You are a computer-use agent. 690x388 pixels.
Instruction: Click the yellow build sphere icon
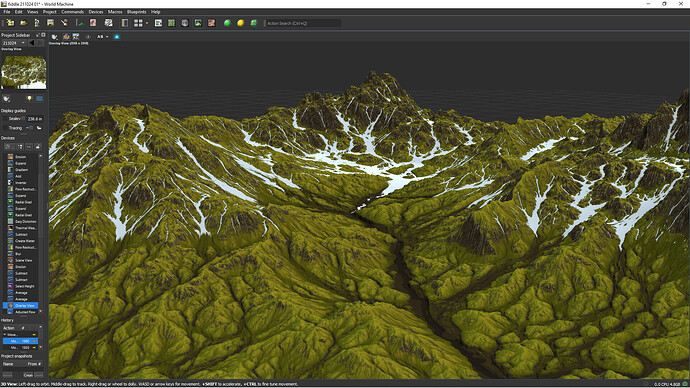pos(240,23)
